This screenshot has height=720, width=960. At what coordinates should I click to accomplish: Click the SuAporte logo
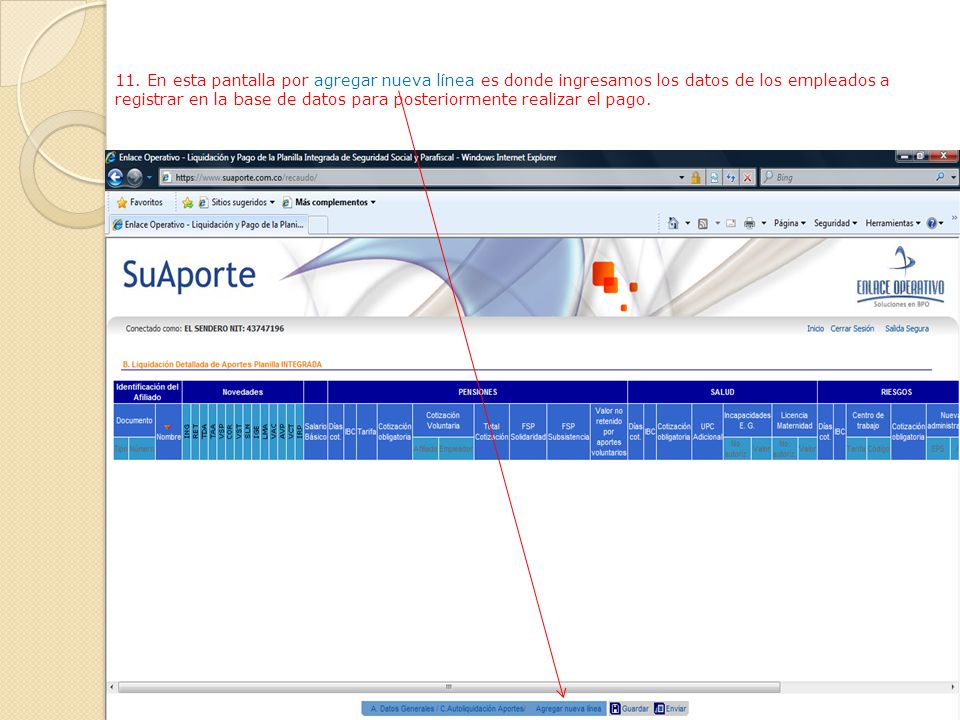pyautogui.click(x=189, y=275)
